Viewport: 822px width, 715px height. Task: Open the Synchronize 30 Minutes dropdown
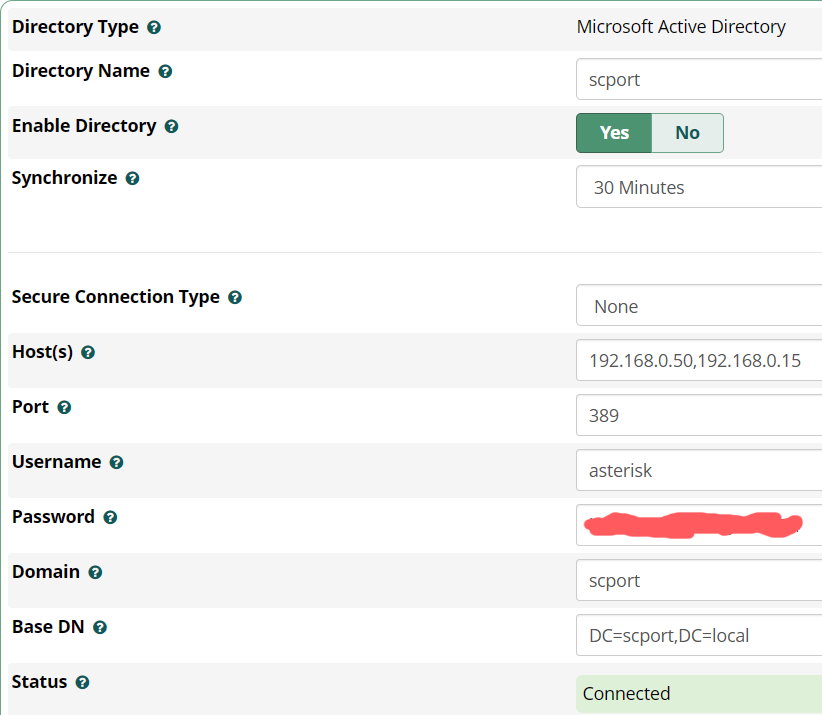click(x=699, y=187)
